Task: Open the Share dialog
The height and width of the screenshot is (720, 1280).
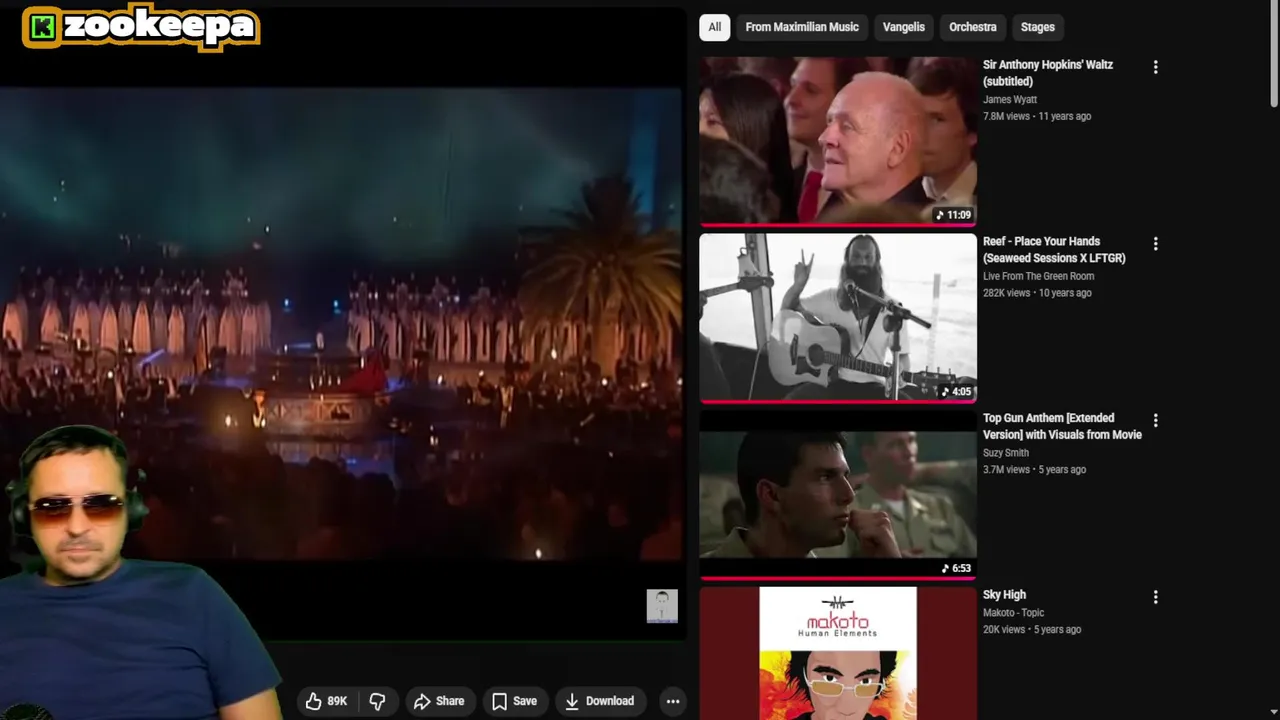Action: (439, 701)
